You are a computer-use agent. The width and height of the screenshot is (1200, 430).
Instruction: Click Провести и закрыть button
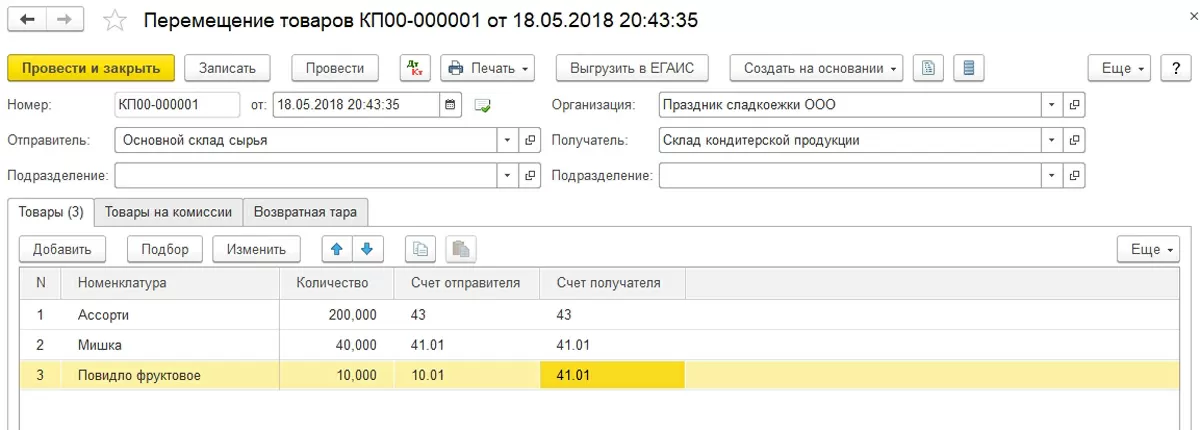click(91, 68)
